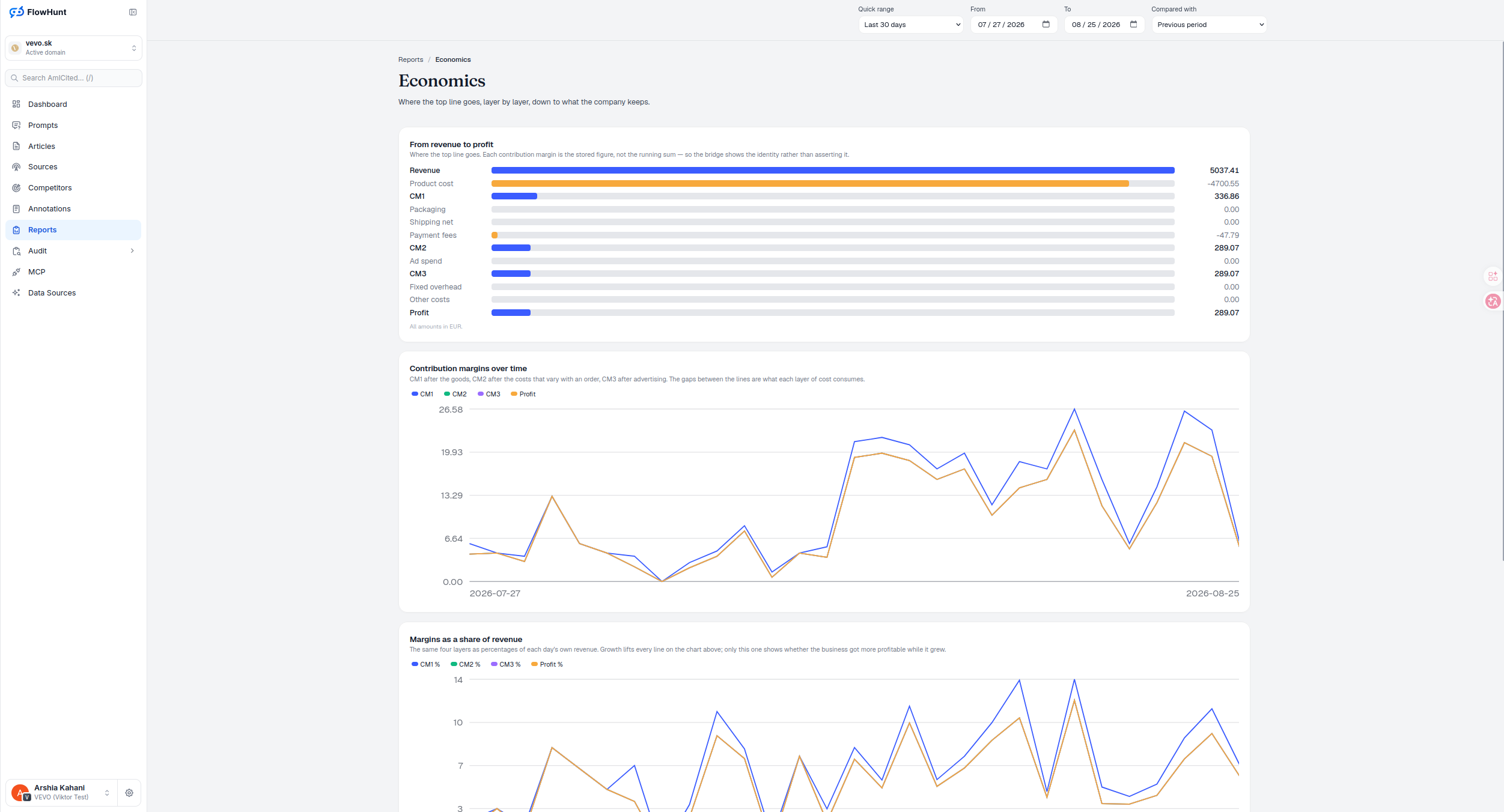Click the Competitors target icon
Viewport: 1504px width, 812px height.
16,188
